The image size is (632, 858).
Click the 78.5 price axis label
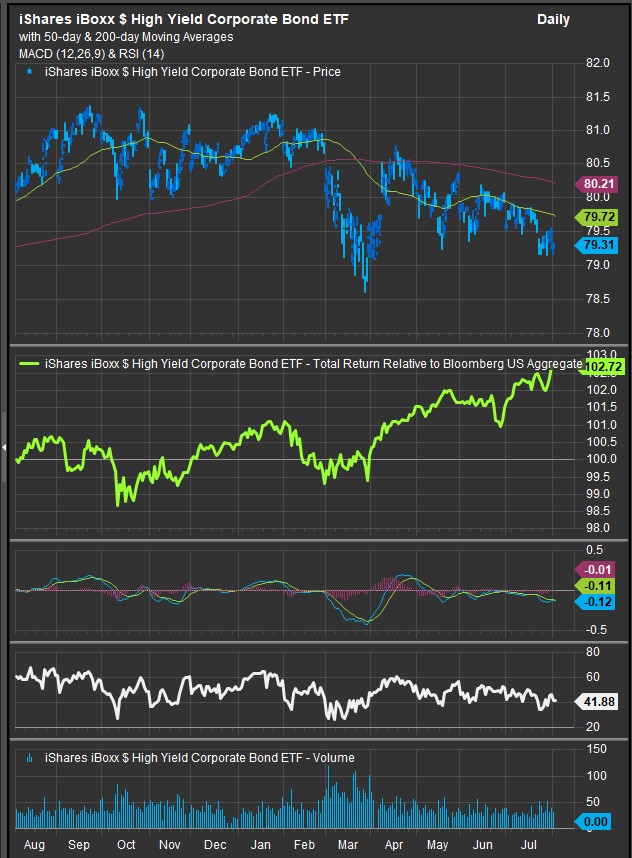(598, 299)
